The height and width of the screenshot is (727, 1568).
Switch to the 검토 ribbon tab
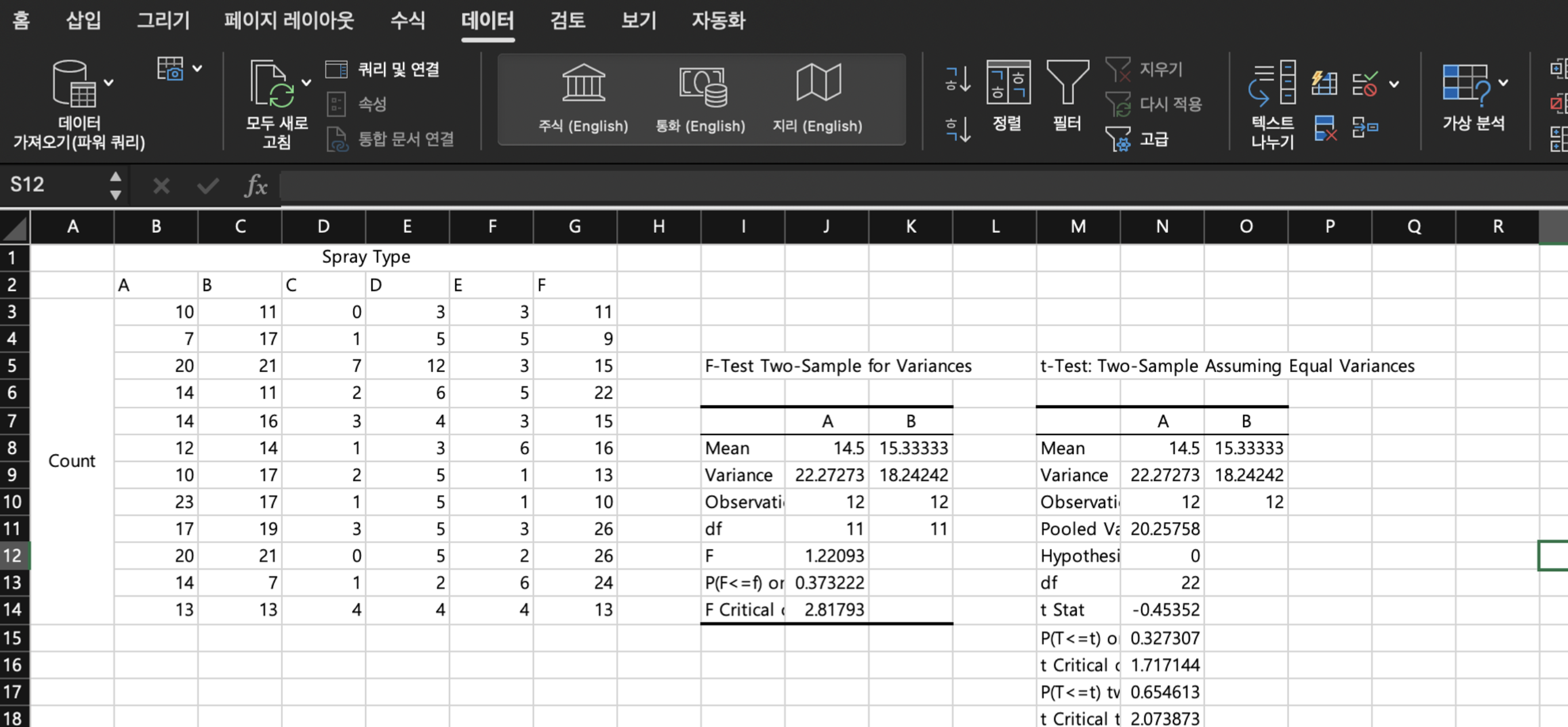567,21
